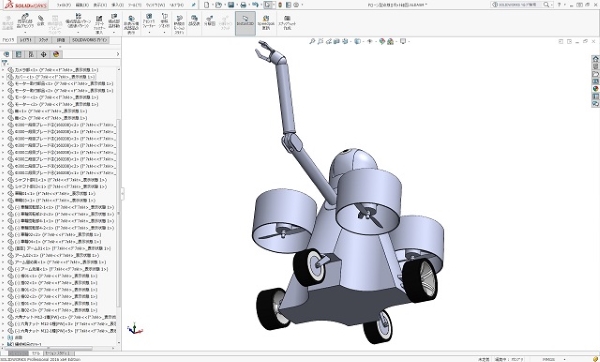The height and width of the screenshot is (362, 600).
Task: Click the filter icon above feature tree
Action: 5,63
